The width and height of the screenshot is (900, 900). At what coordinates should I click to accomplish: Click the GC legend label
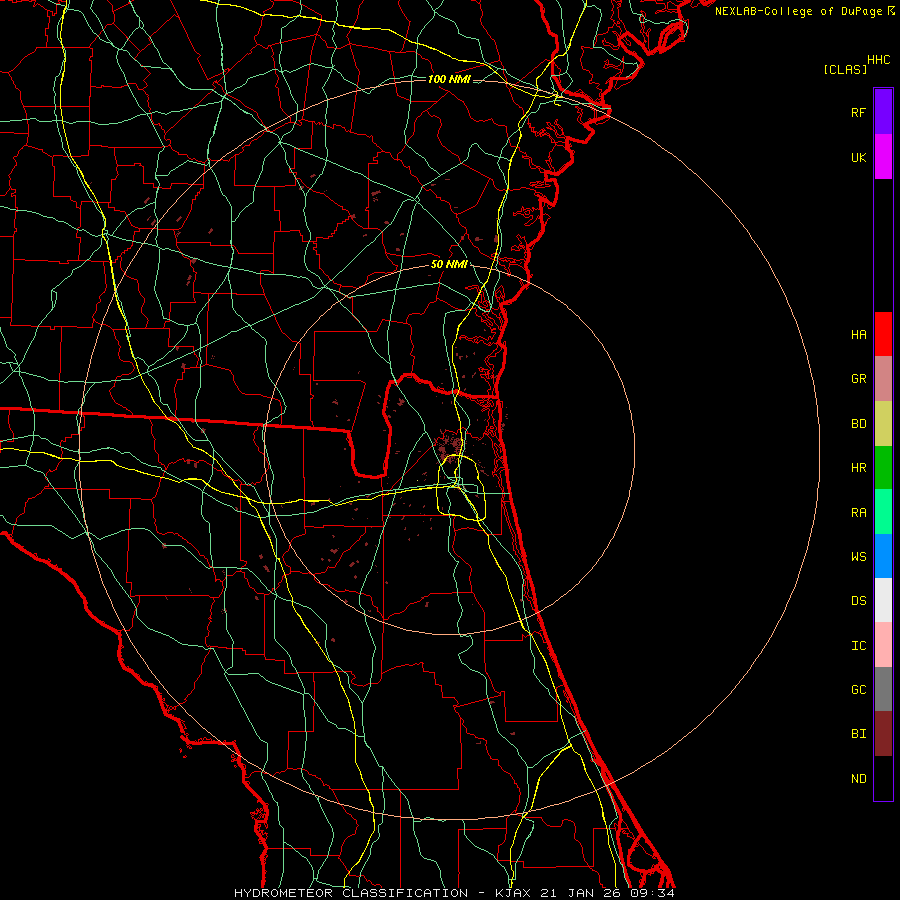[x=858, y=689]
